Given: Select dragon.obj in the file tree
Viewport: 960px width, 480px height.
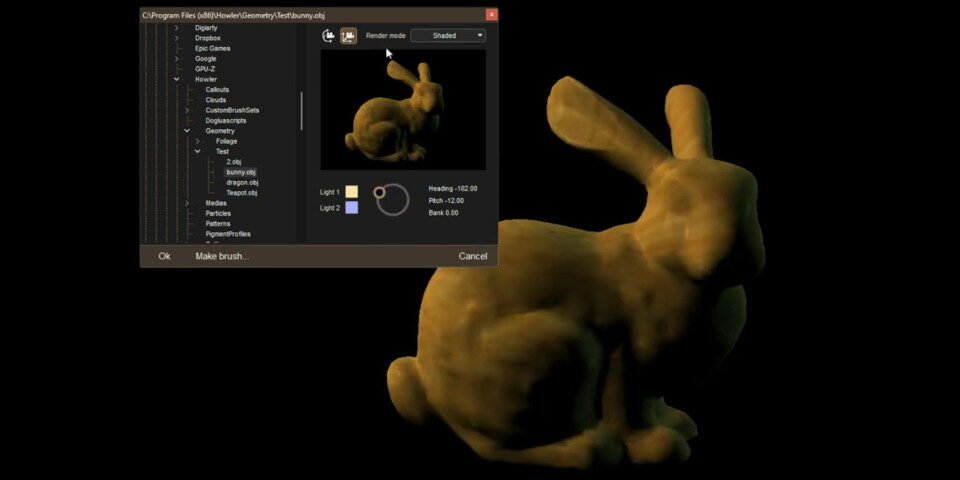Looking at the screenshot, I should tap(242, 183).
